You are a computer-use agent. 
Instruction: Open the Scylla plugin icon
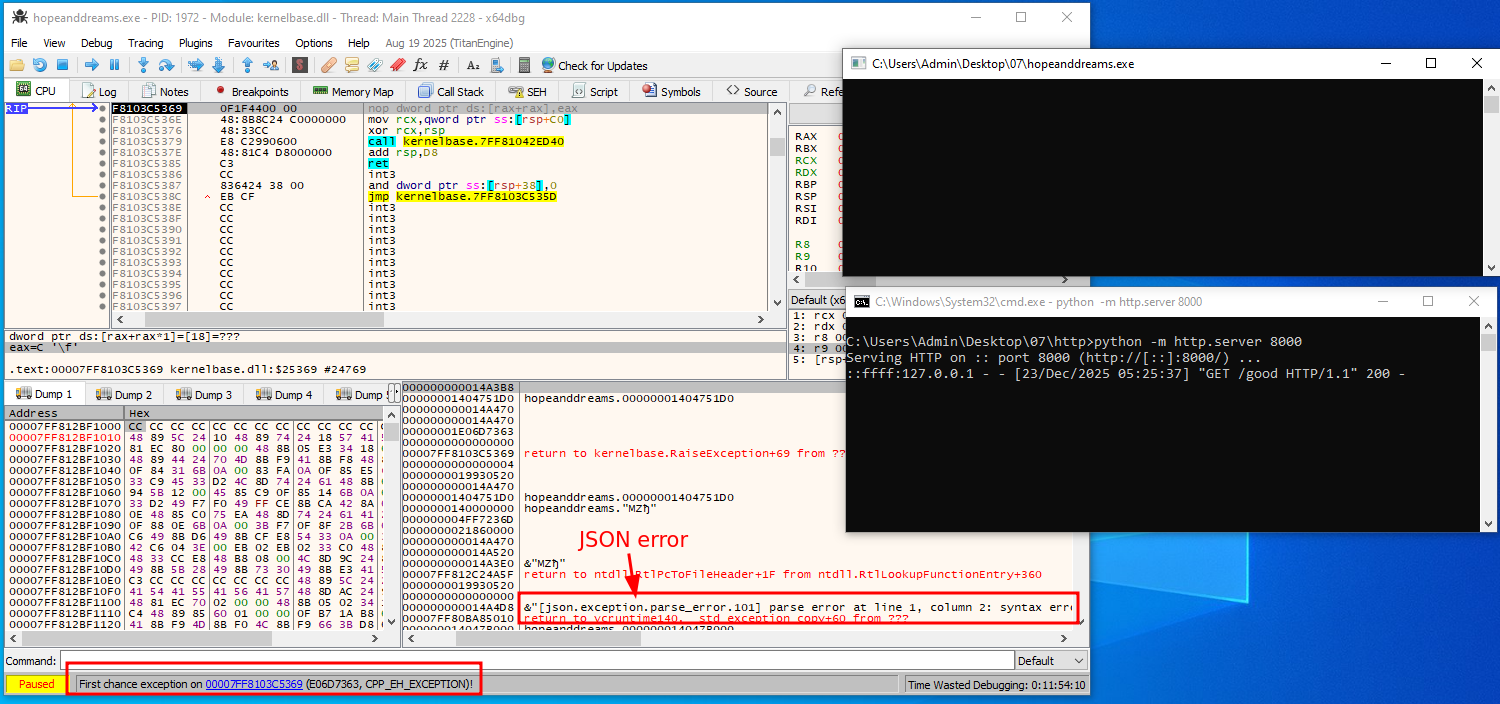coord(299,65)
